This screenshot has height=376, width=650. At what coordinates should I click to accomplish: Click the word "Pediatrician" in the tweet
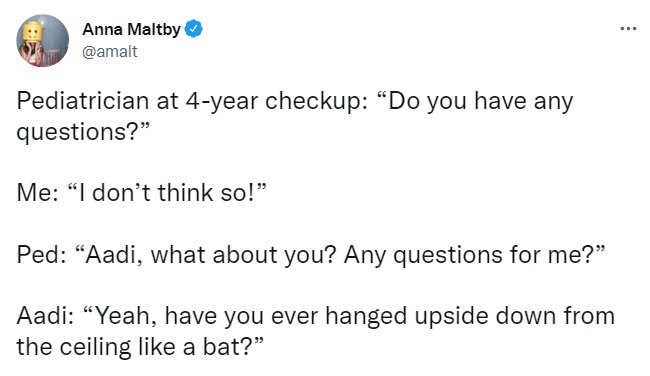pyautogui.click(x=82, y=101)
